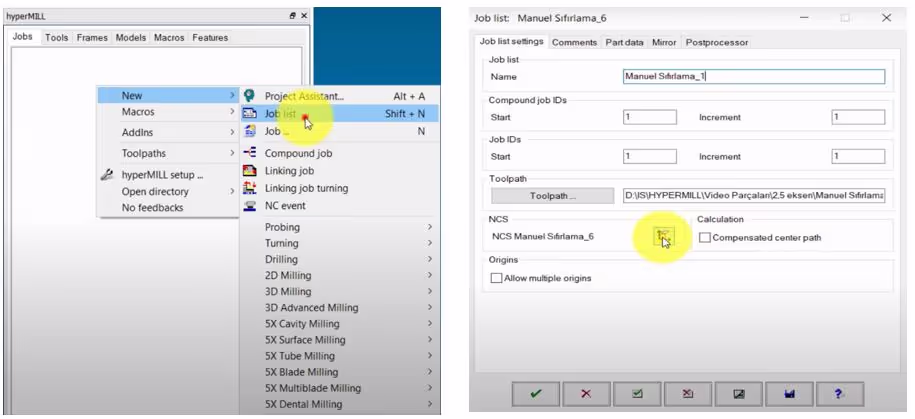Expand the Toolpaths submenu
This screenshot has height=419, width=915.
pos(168,153)
